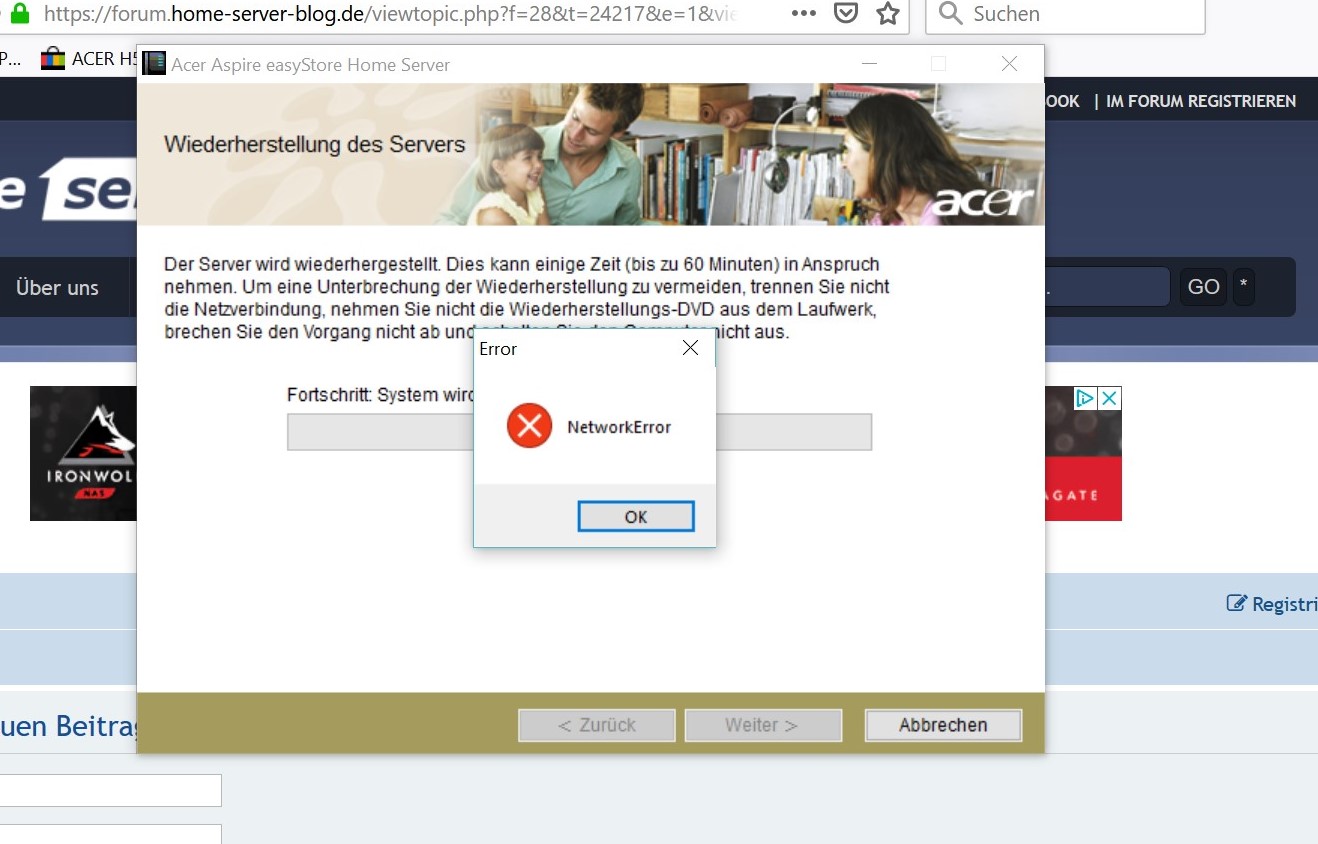Close the Seagate advertisement

click(x=1110, y=397)
